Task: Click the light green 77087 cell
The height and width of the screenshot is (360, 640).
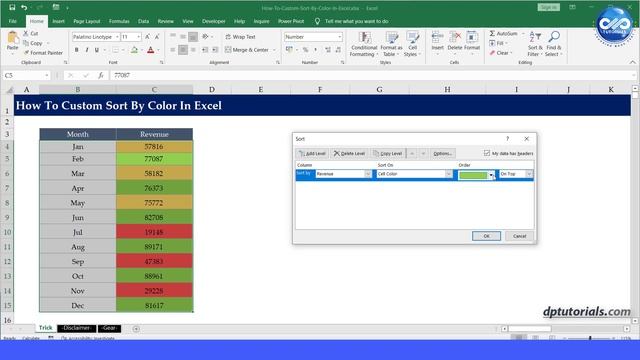Action: 154,159
